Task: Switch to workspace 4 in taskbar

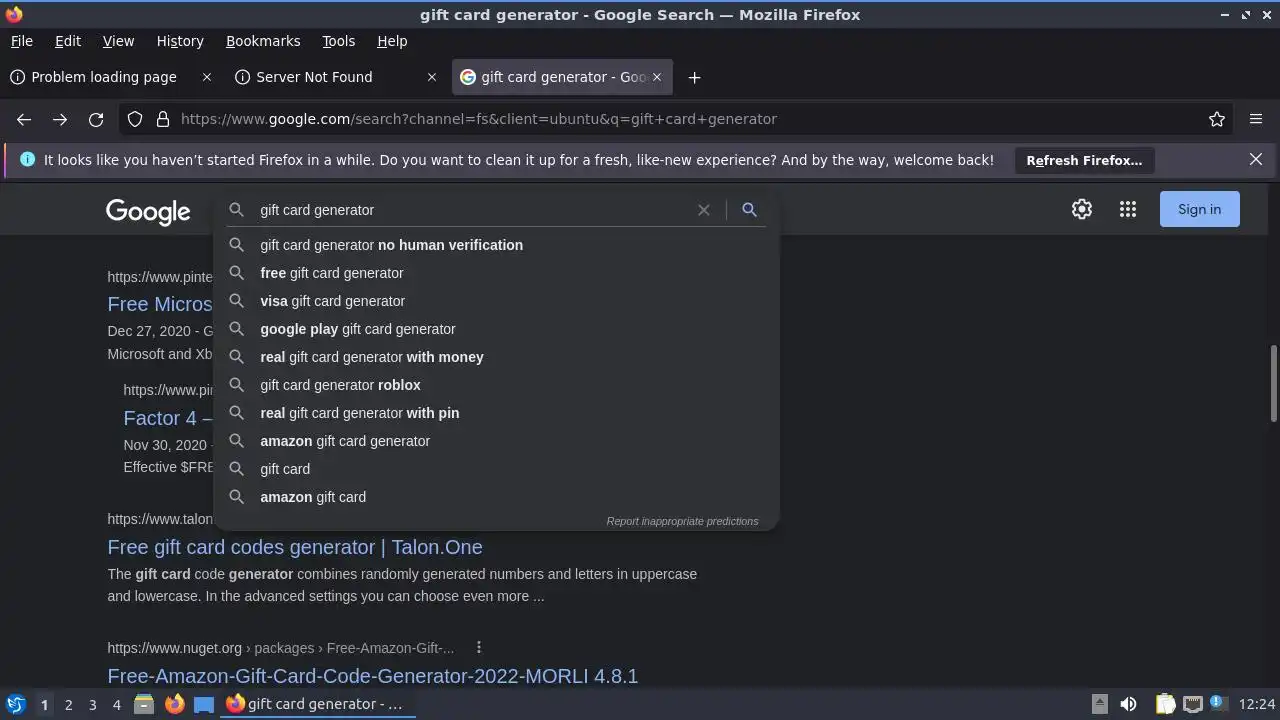Action: pos(116,704)
